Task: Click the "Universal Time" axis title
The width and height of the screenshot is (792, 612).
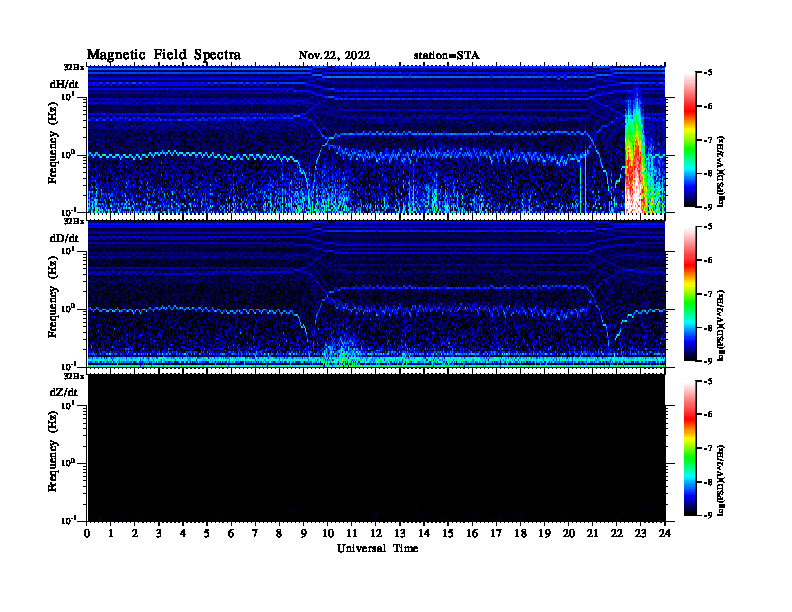Action: [377, 548]
